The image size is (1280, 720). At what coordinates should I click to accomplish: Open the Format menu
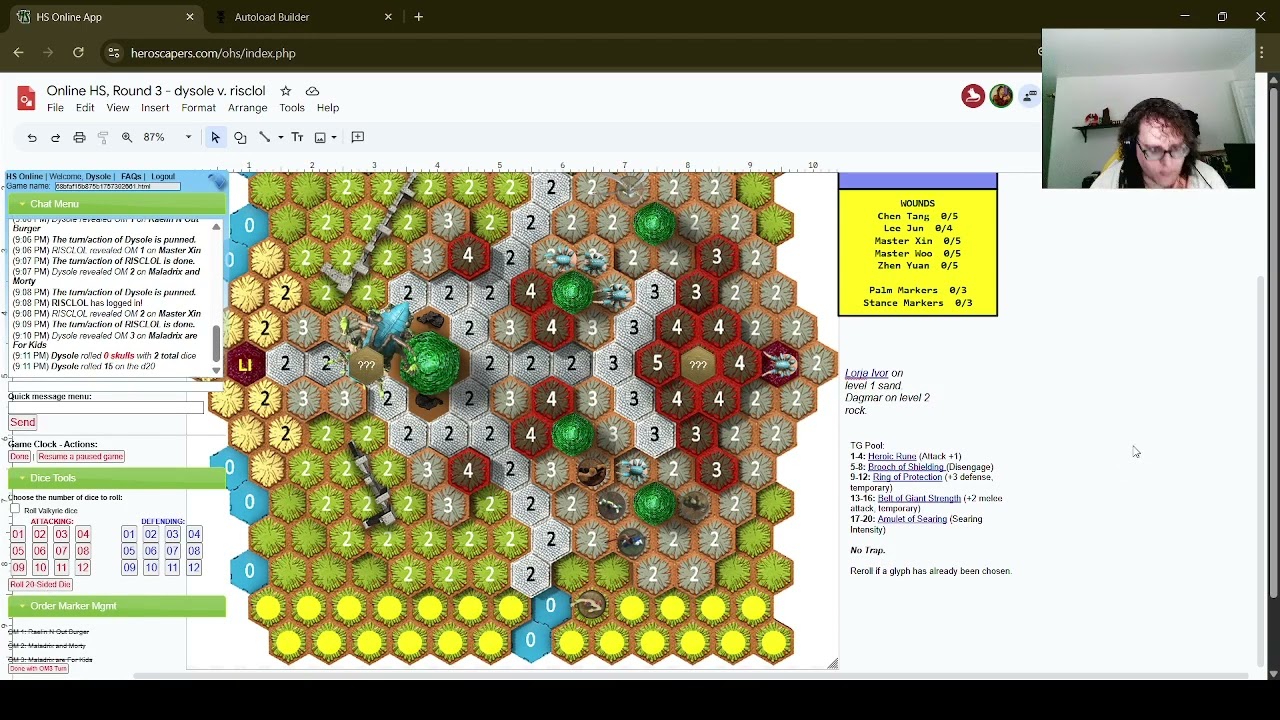198,108
